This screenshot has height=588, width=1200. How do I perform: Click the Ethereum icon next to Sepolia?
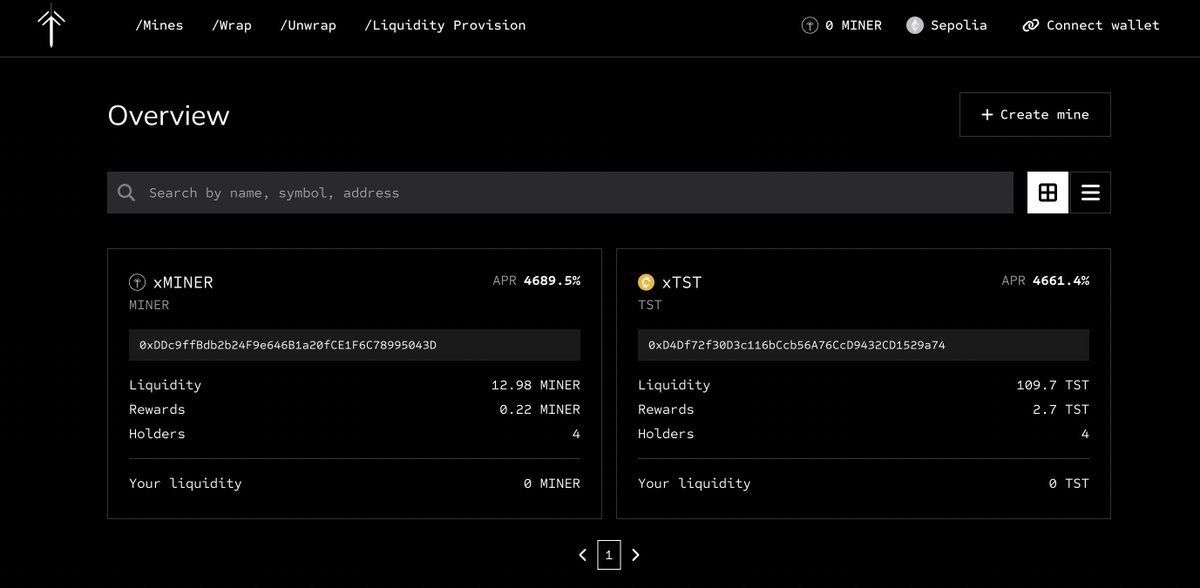(x=915, y=25)
